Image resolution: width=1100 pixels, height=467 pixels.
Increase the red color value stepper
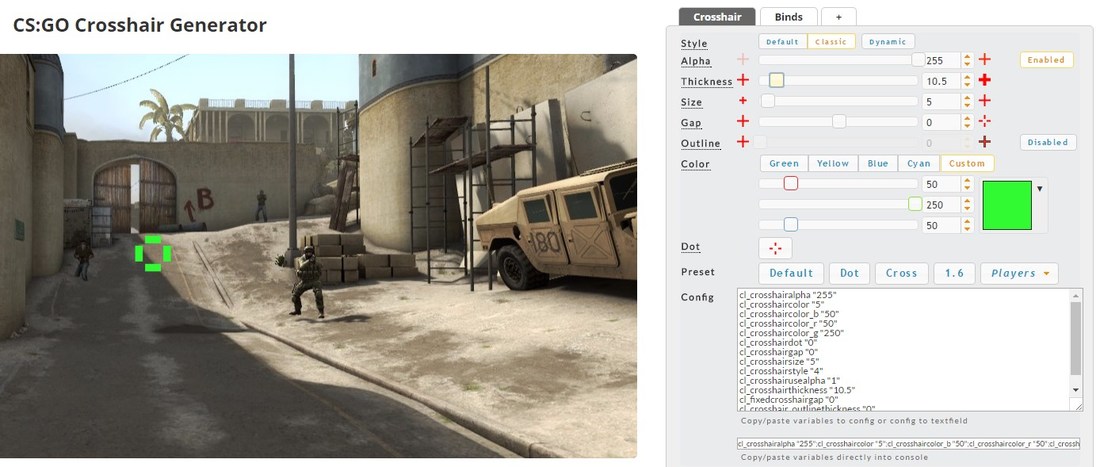(967, 181)
